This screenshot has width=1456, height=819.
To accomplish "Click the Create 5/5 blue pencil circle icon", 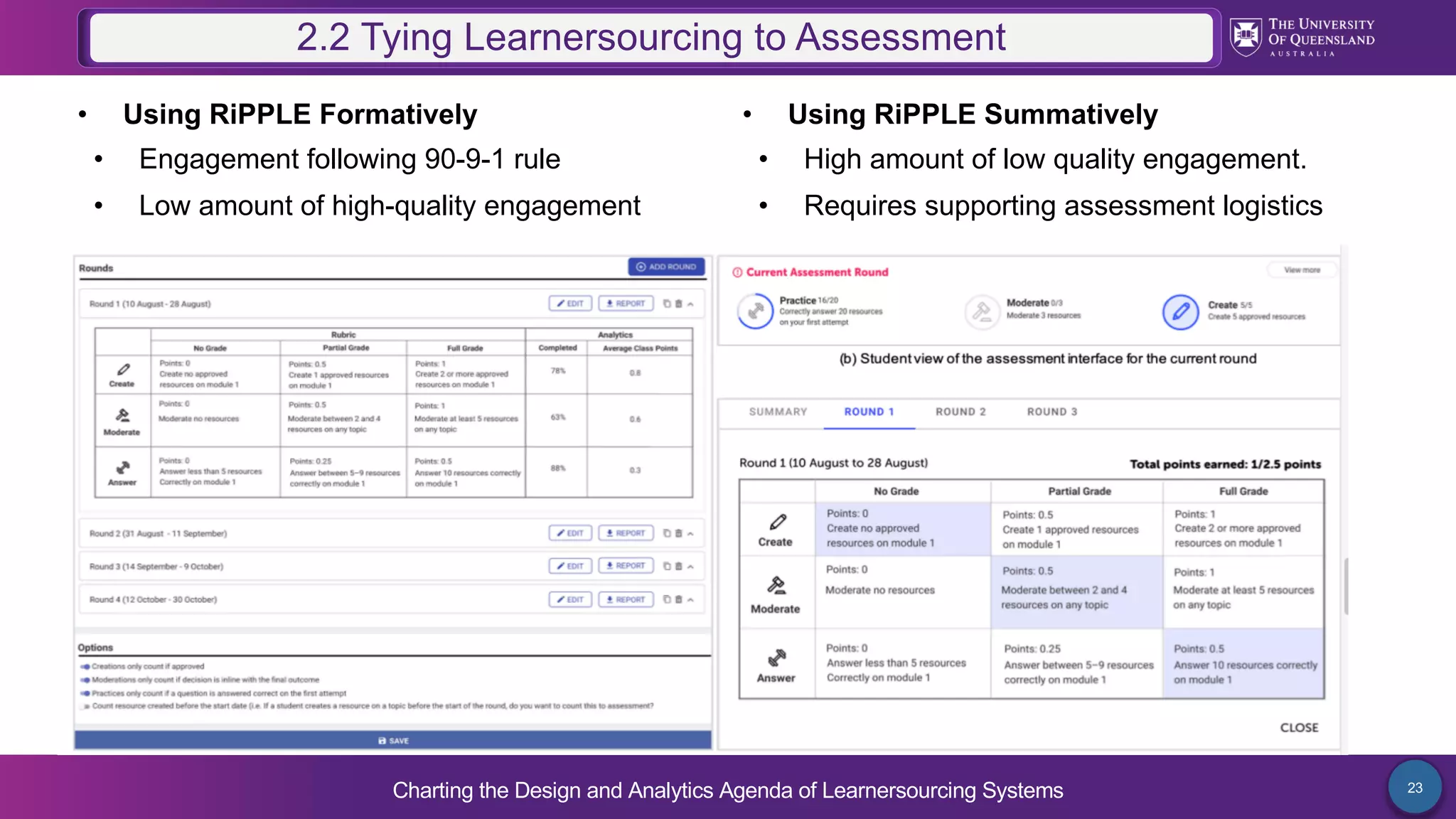I will point(1180,311).
